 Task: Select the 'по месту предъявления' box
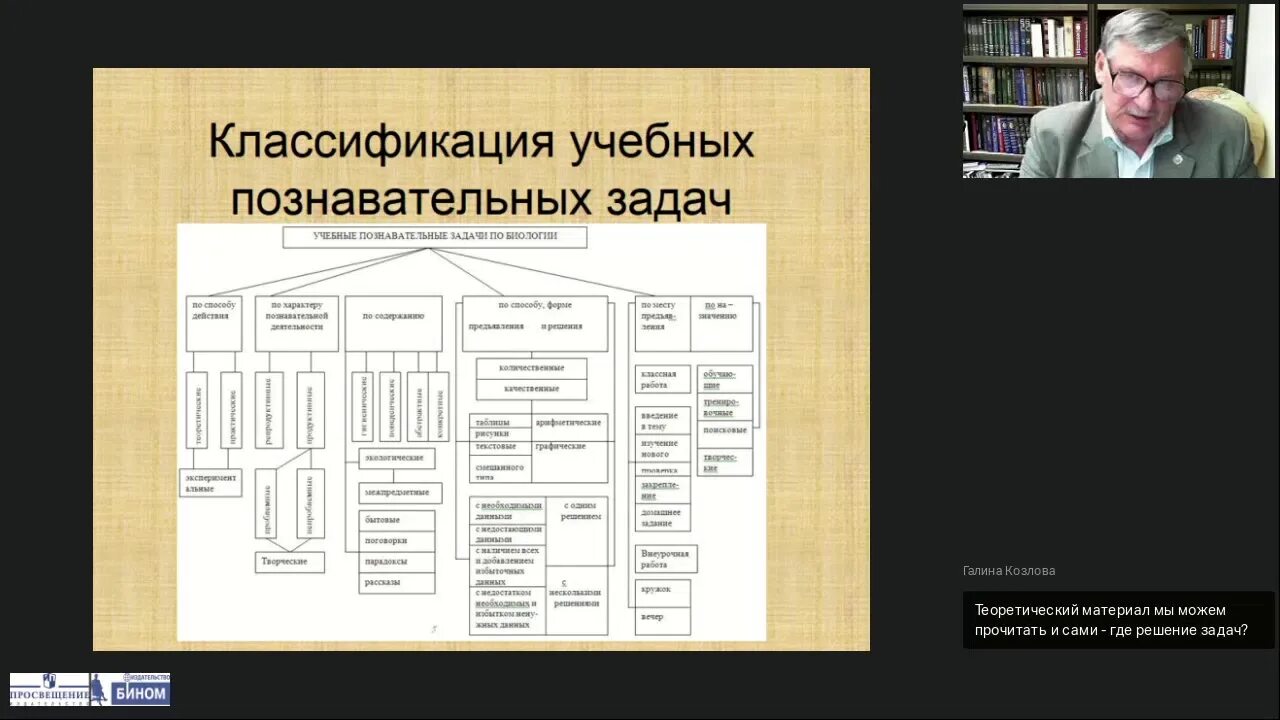[x=662, y=323]
